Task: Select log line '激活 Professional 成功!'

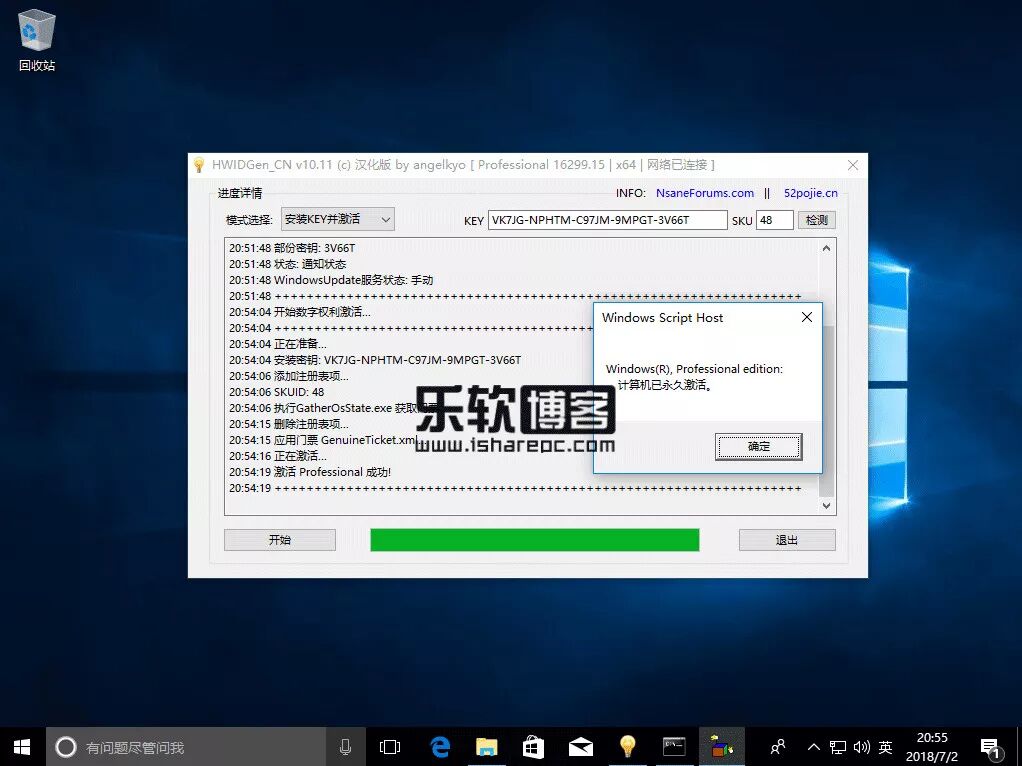Action: tap(332, 472)
